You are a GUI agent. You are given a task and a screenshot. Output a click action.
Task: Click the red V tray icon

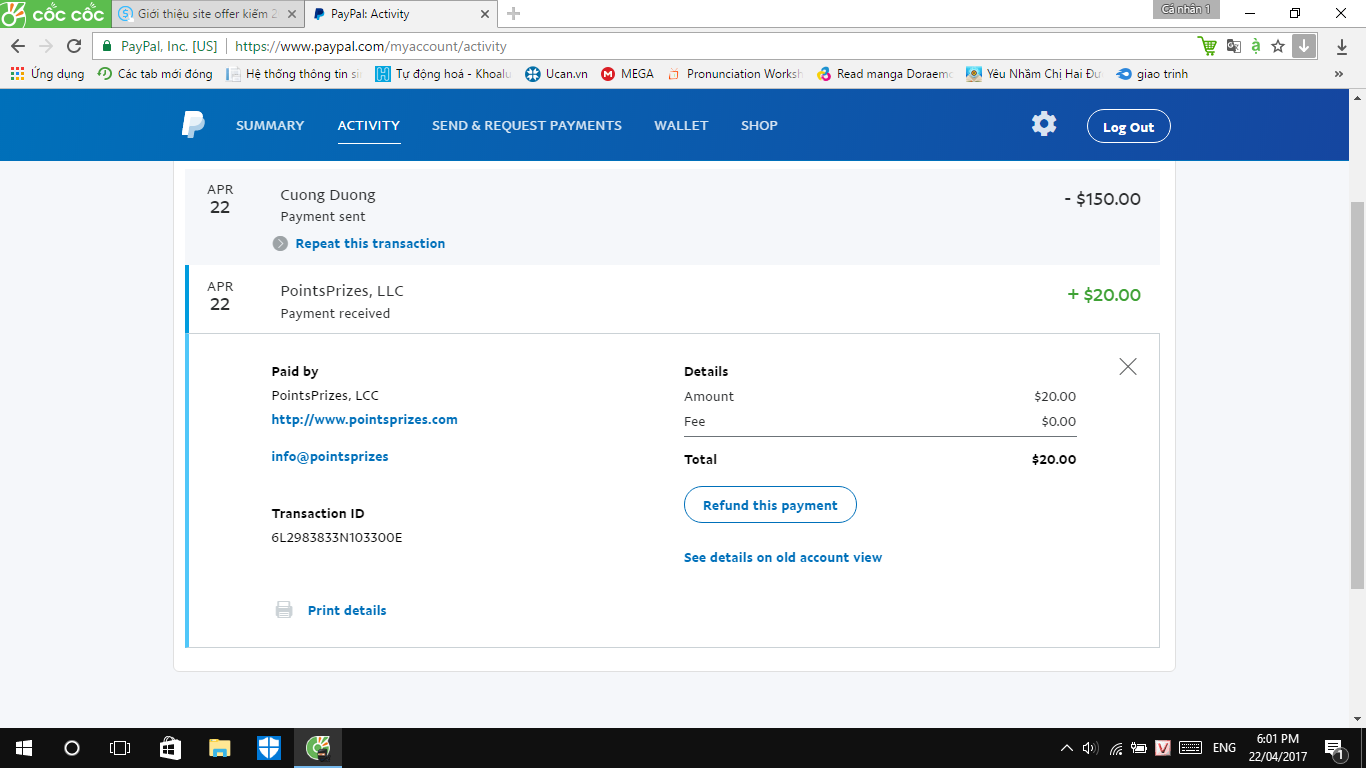pos(1163,748)
